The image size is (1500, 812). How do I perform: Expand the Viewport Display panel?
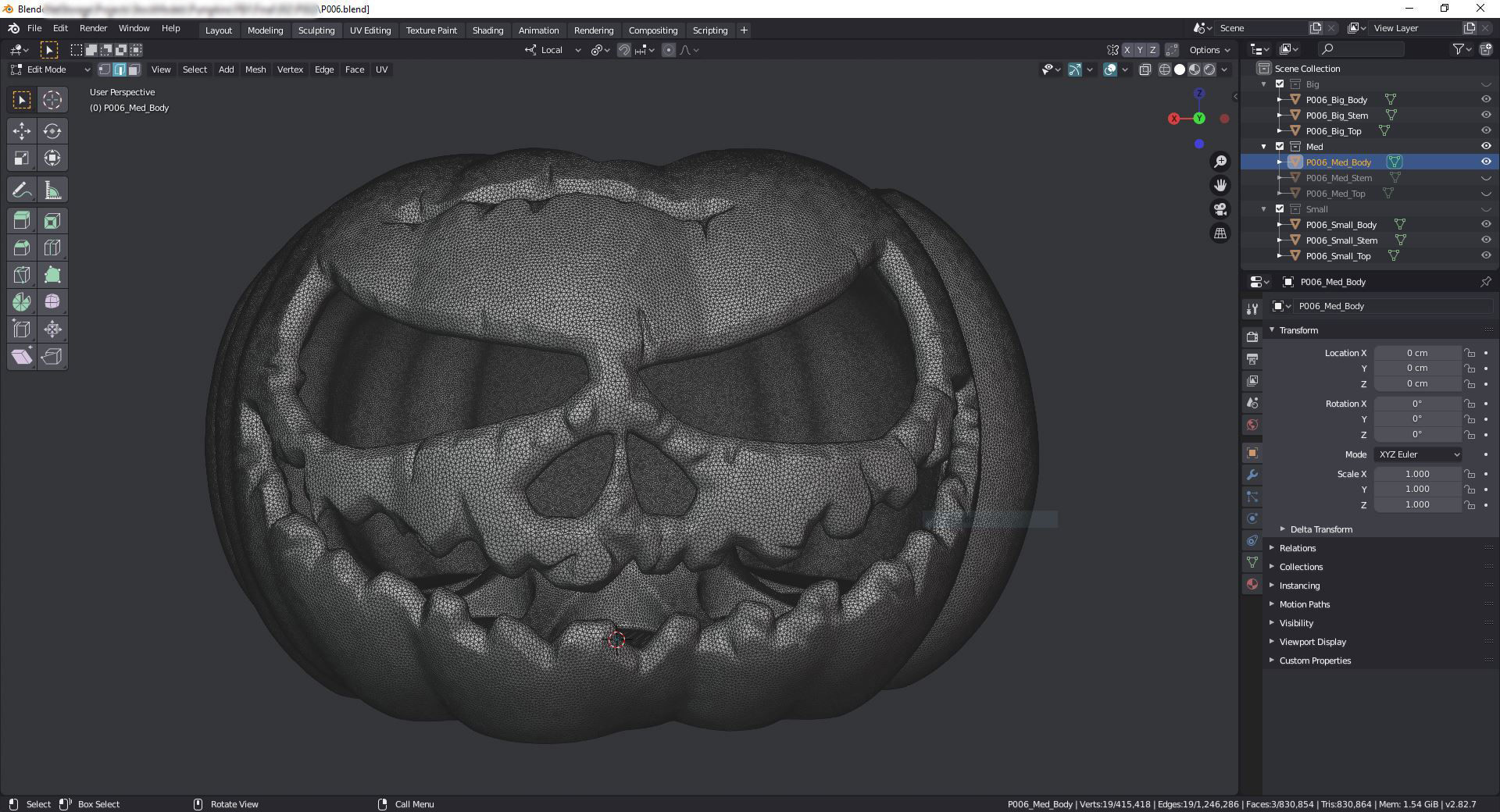[1312, 642]
